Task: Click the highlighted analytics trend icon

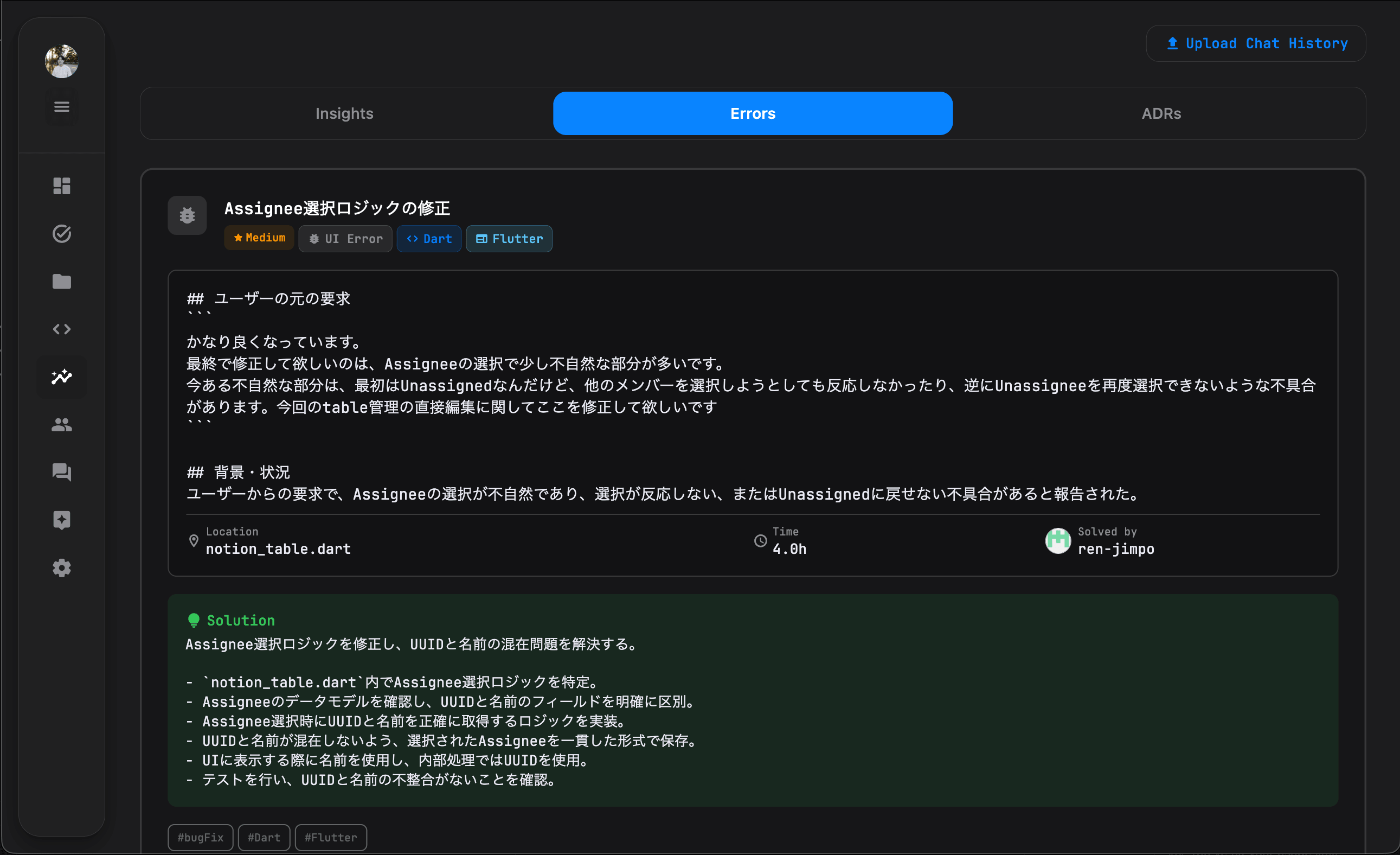Action: tap(61, 377)
